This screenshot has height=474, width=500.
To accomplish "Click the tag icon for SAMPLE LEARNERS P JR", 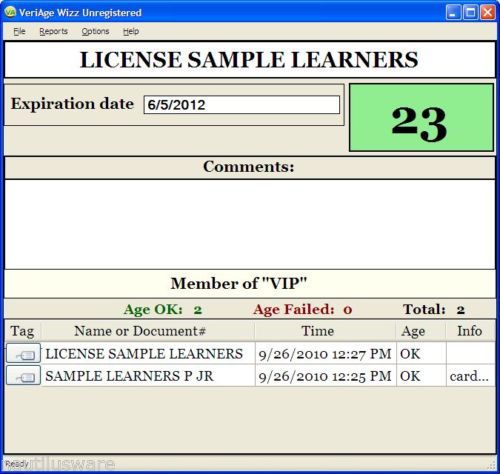I will pos(23,376).
